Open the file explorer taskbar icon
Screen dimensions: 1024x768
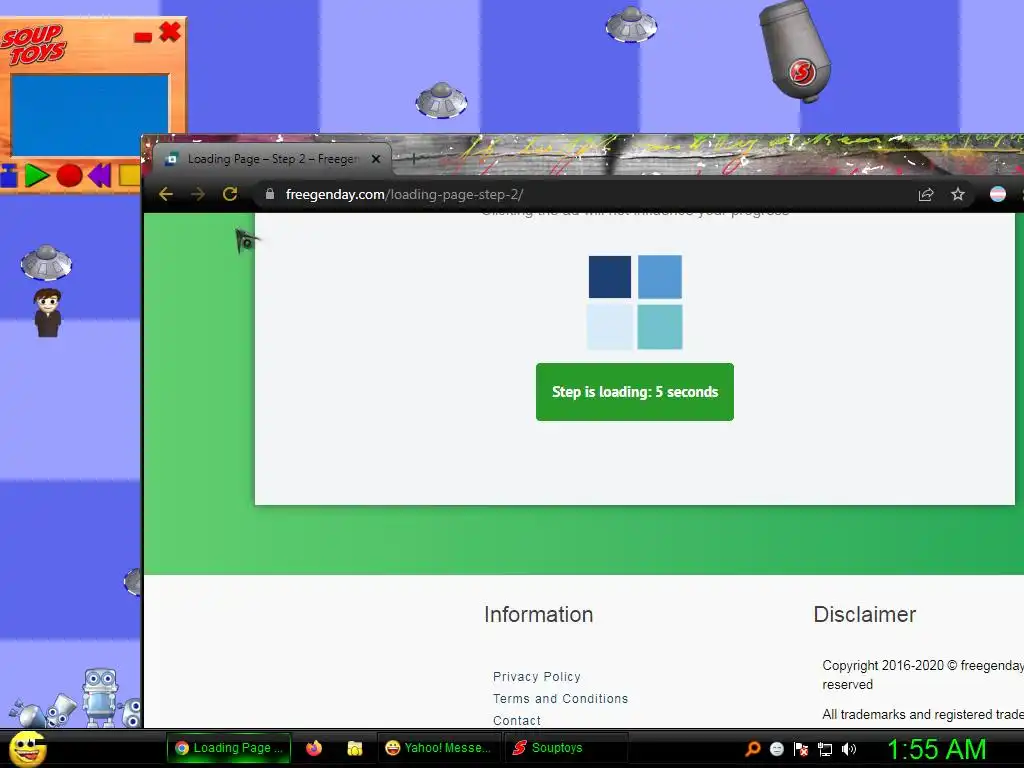[355, 748]
